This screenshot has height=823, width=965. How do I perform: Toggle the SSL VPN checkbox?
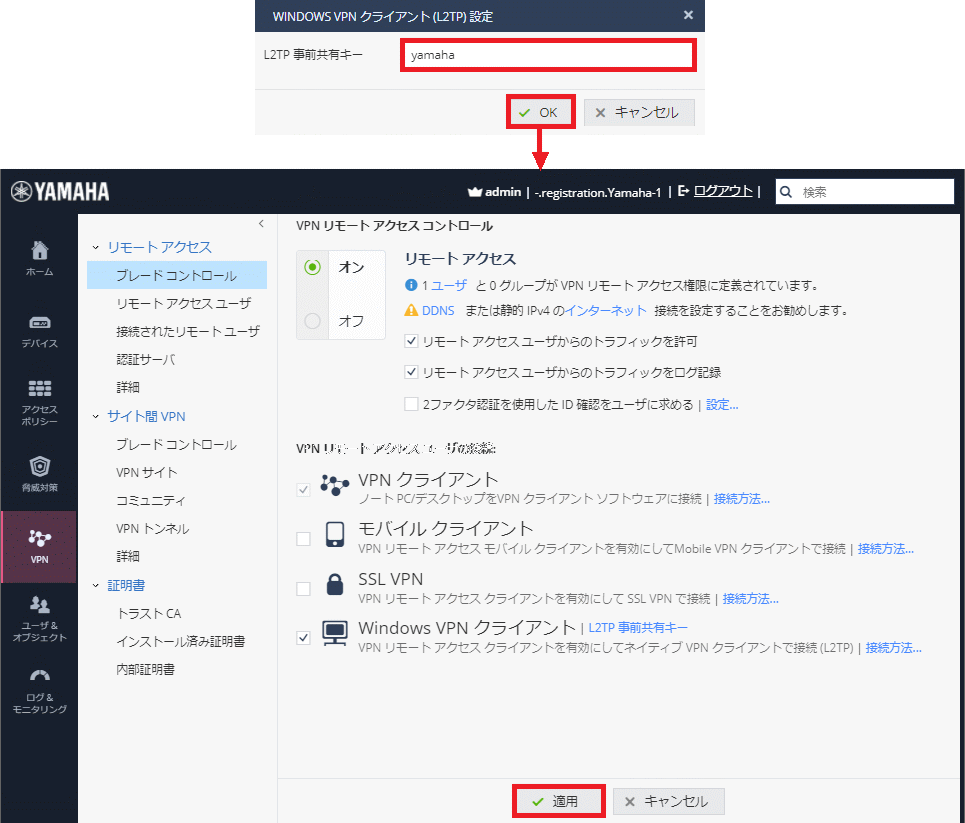(x=304, y=589)
